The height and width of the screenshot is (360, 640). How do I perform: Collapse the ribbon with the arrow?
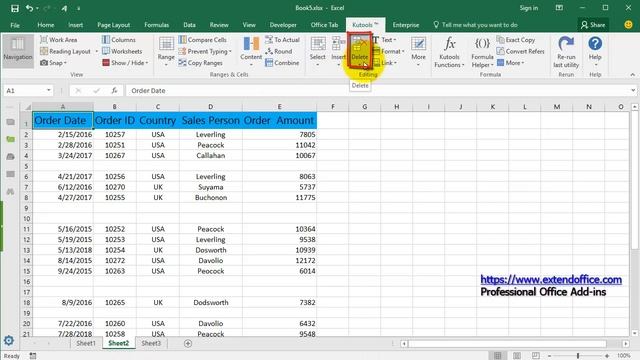pos(633,75)
